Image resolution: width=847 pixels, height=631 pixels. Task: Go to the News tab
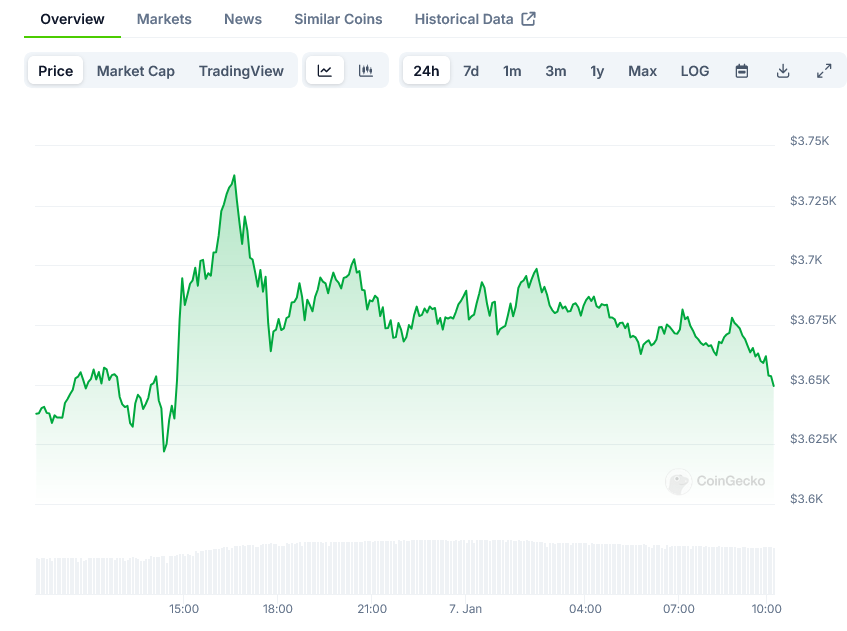click(x=243, y=19)
